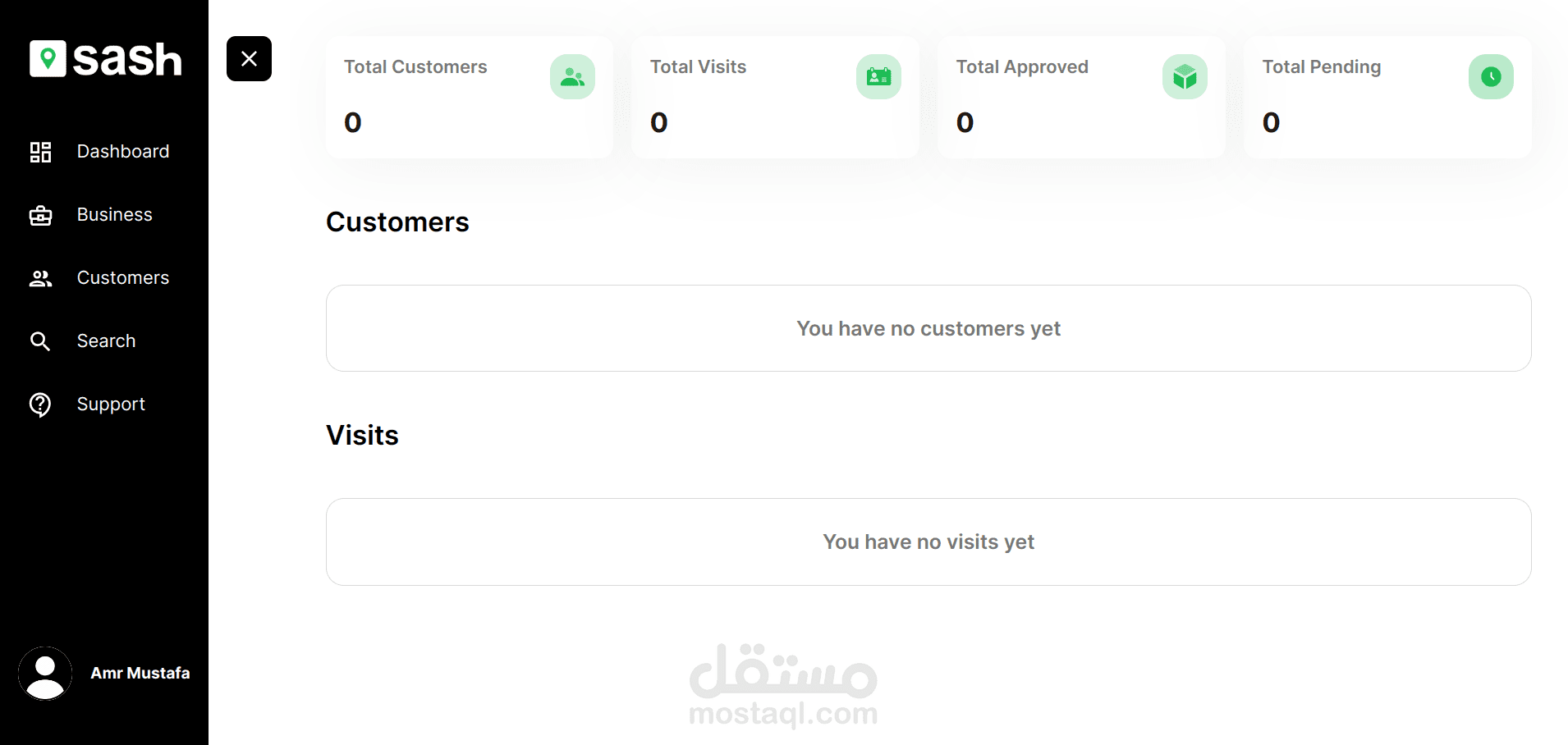
Task: Click the Customers people icon in sidebar
Action: tap(40, 278)
